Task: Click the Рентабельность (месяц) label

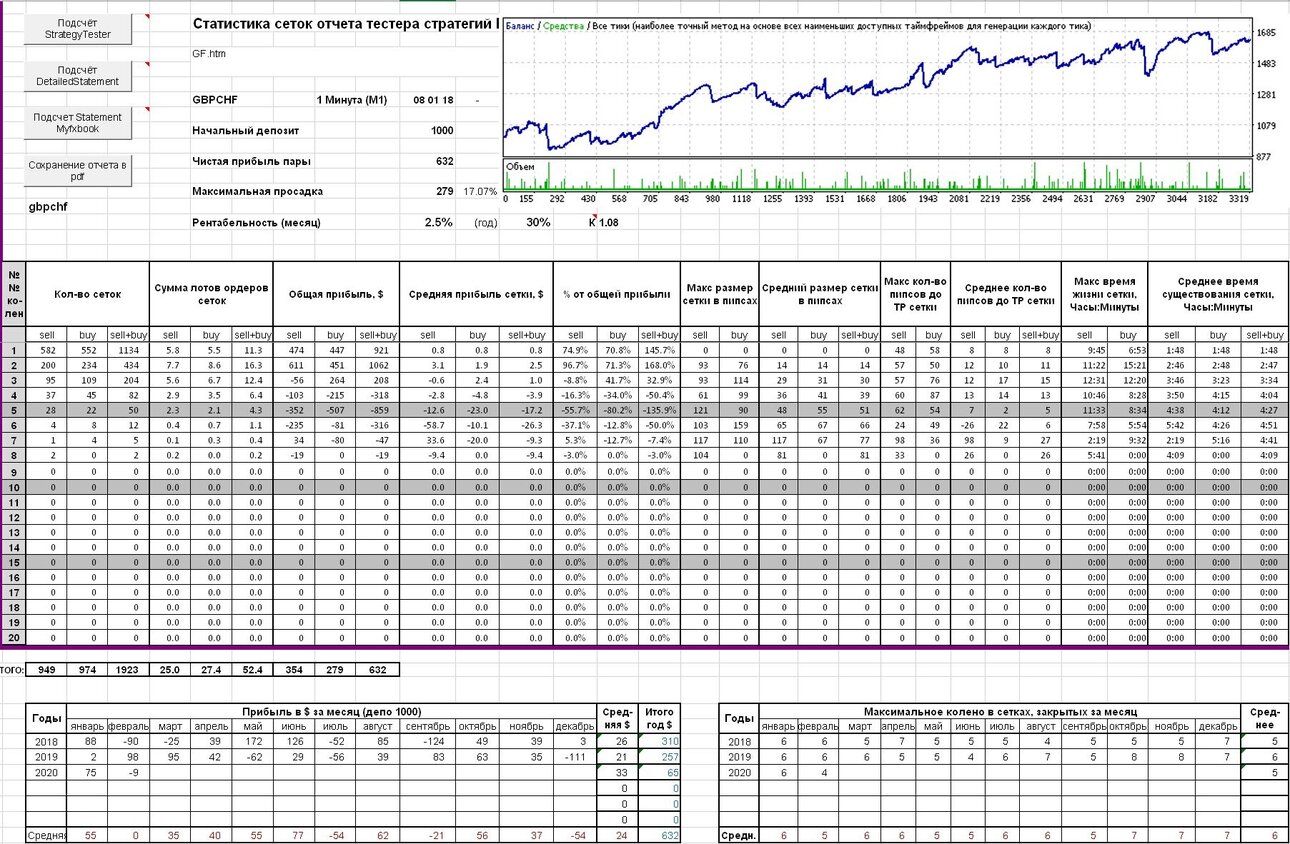Action: pos(256,222)
